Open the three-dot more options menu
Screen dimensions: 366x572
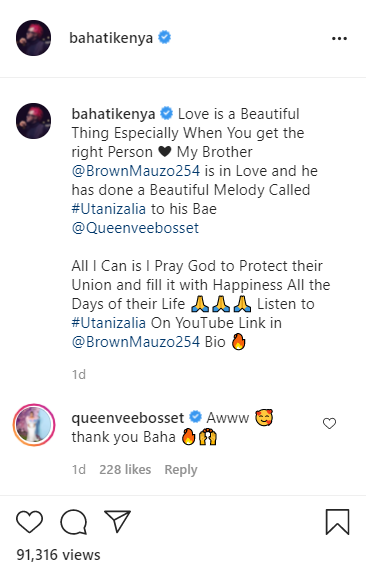pyautogui.click(x=339, y=38)
